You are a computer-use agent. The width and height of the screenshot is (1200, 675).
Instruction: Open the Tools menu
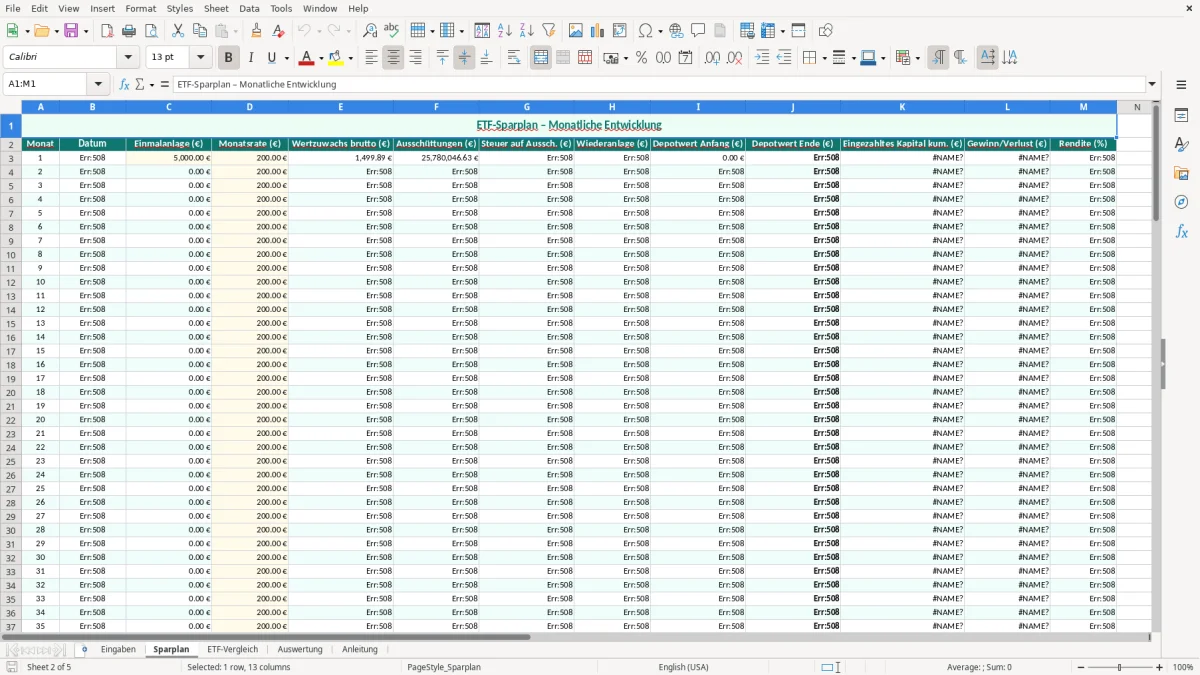click(x=281, y=8)
